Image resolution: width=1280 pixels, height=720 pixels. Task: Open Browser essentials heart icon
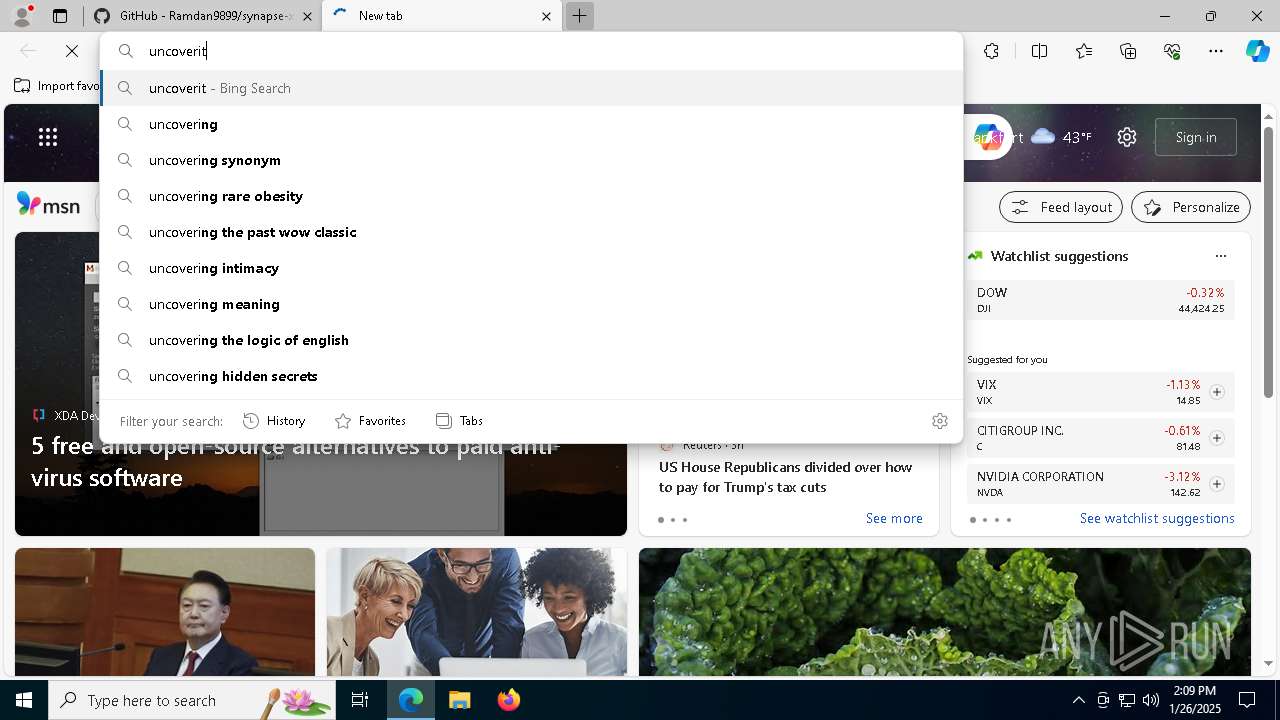1172,51
